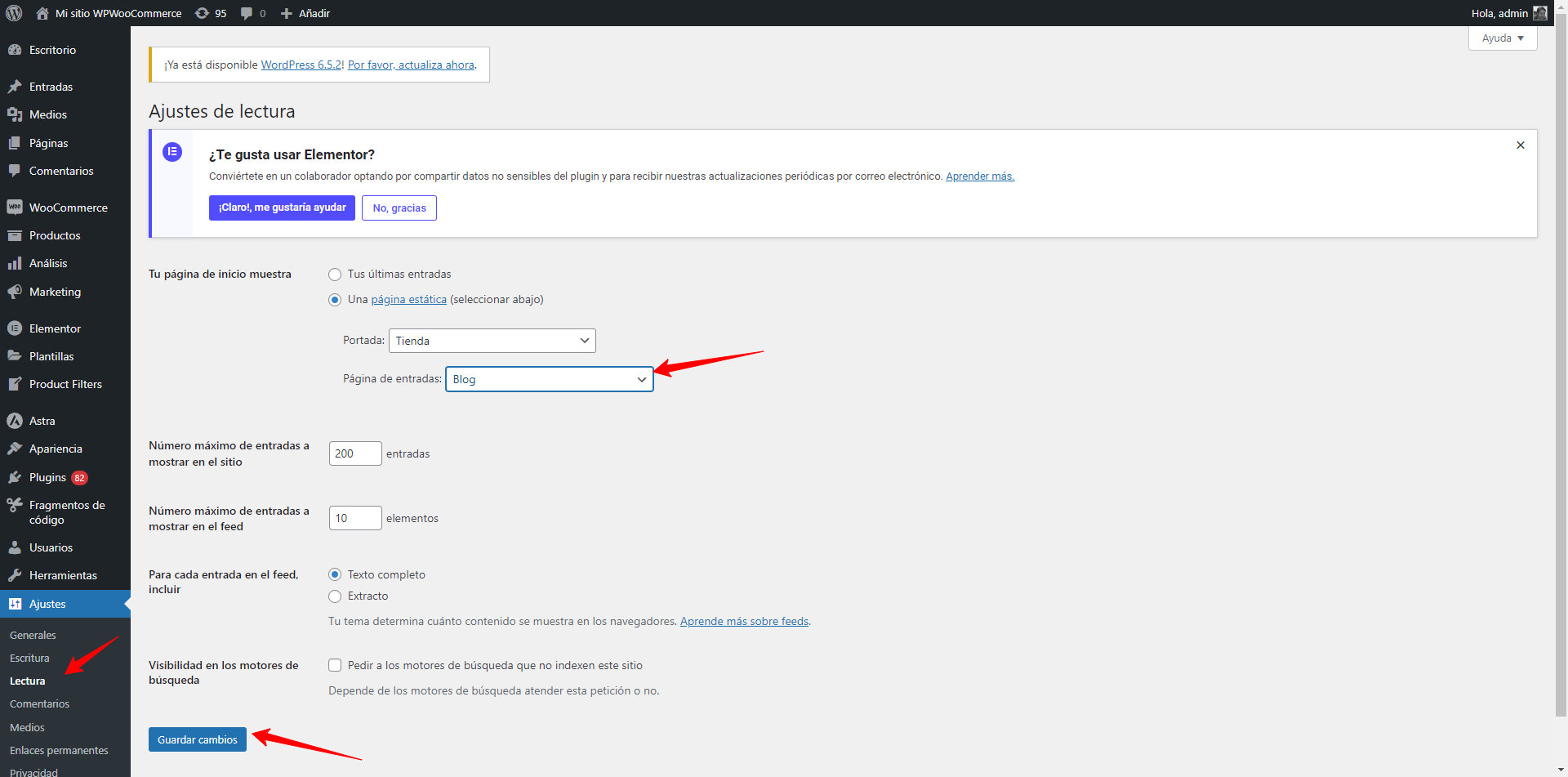1568x777 pixels.
Task: Click the sidebar Comentarios bubble icon
Action: pyautogui.click(x=15, y=171)
